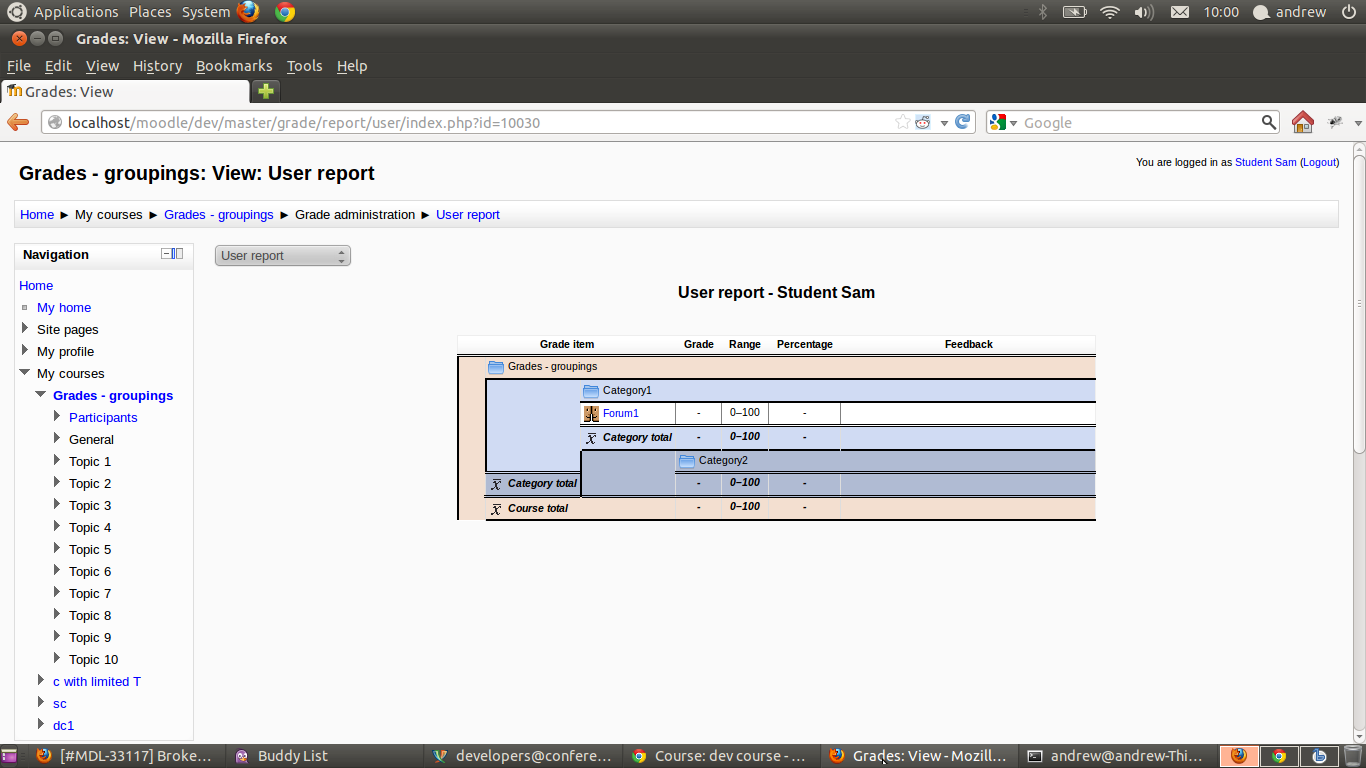Open the volume indicator
1366x768 pixels.
[1144, 12]
